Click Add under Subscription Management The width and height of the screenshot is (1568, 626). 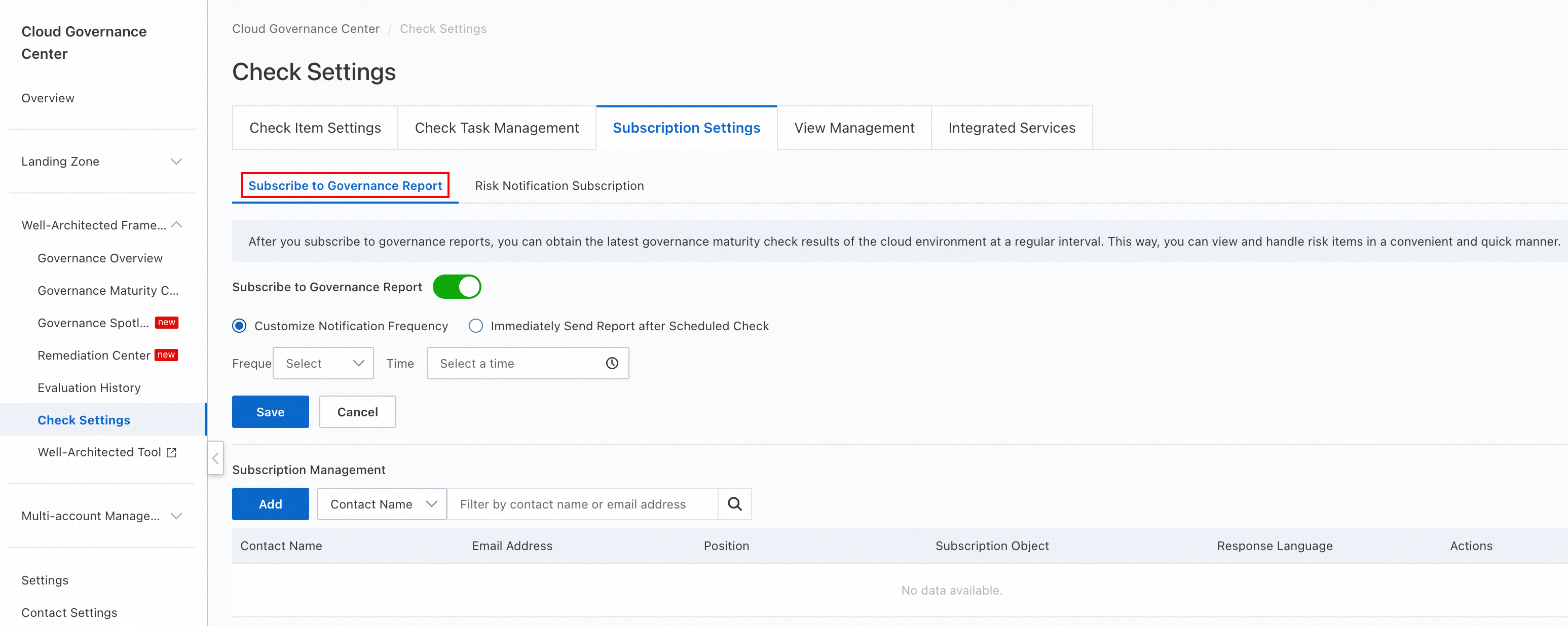click(x=270, y=504)
